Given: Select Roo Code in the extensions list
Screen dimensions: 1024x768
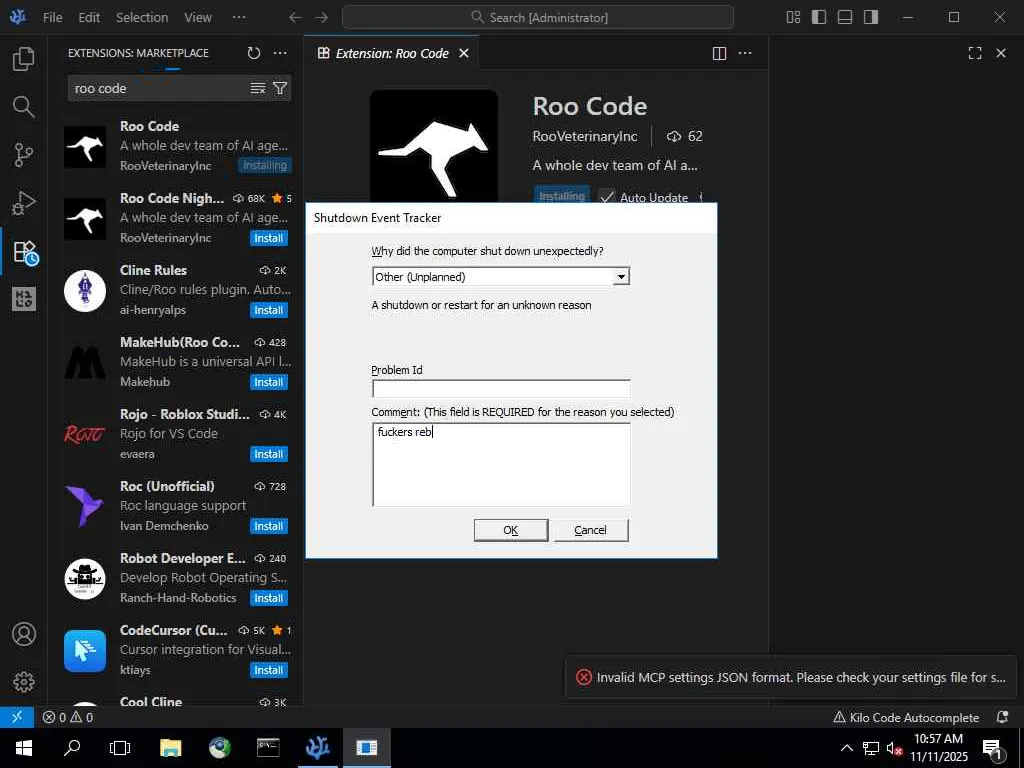Looking at the screenshot, I should pyautogui.click(x=178, y=146).
